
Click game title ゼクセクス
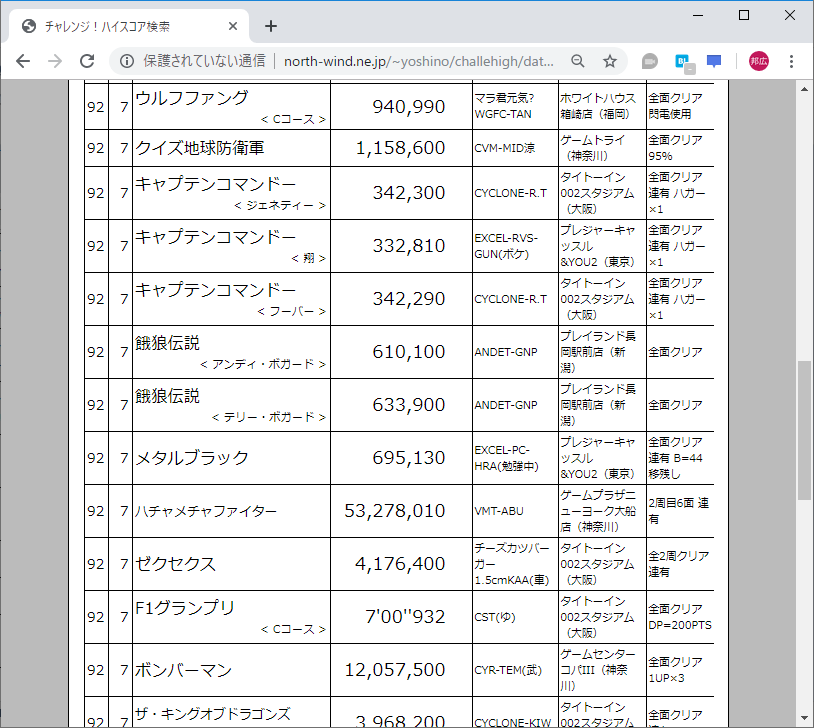click(x=175, y=564)
